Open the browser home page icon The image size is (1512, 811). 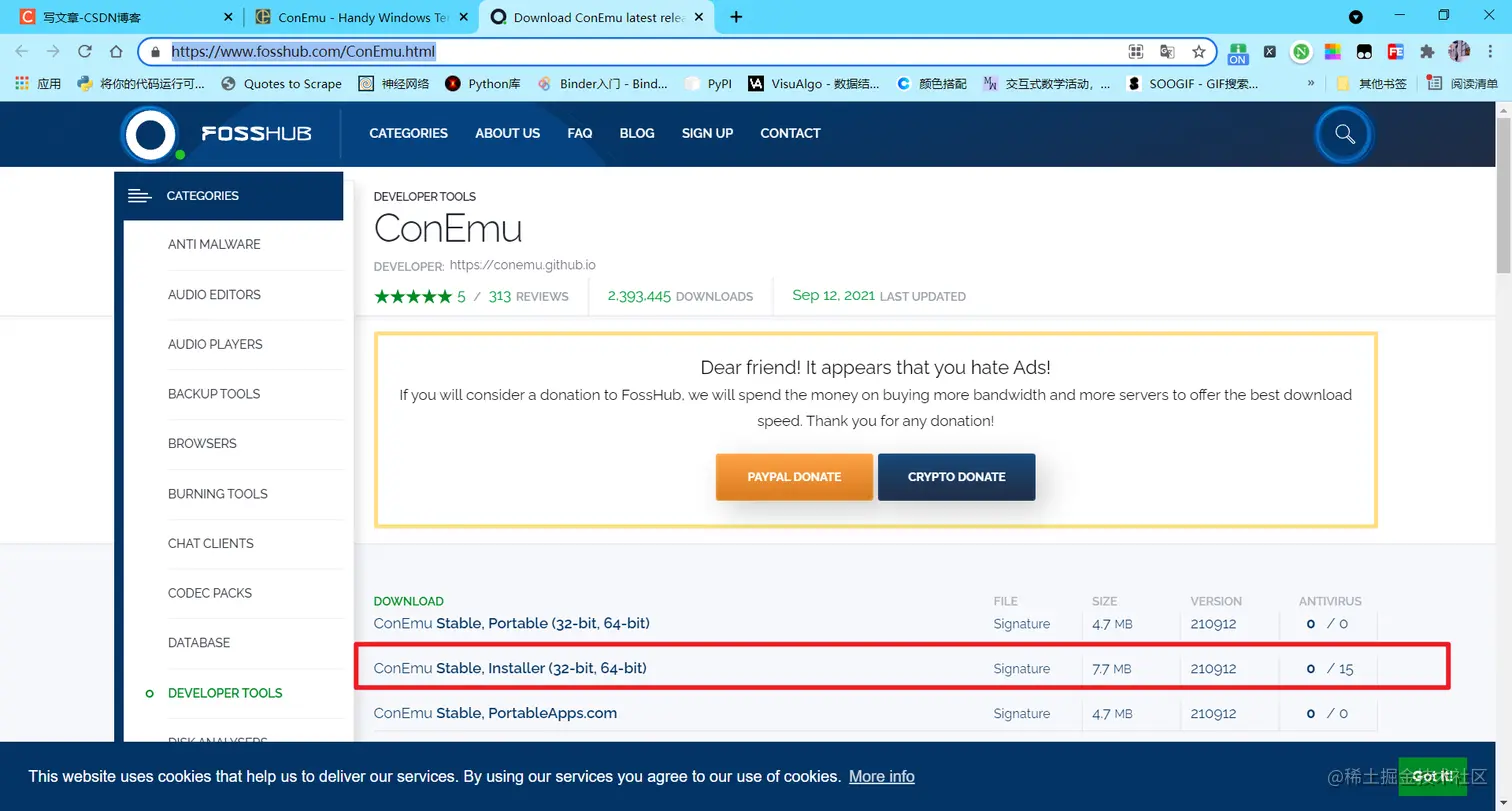coord(116,52)
